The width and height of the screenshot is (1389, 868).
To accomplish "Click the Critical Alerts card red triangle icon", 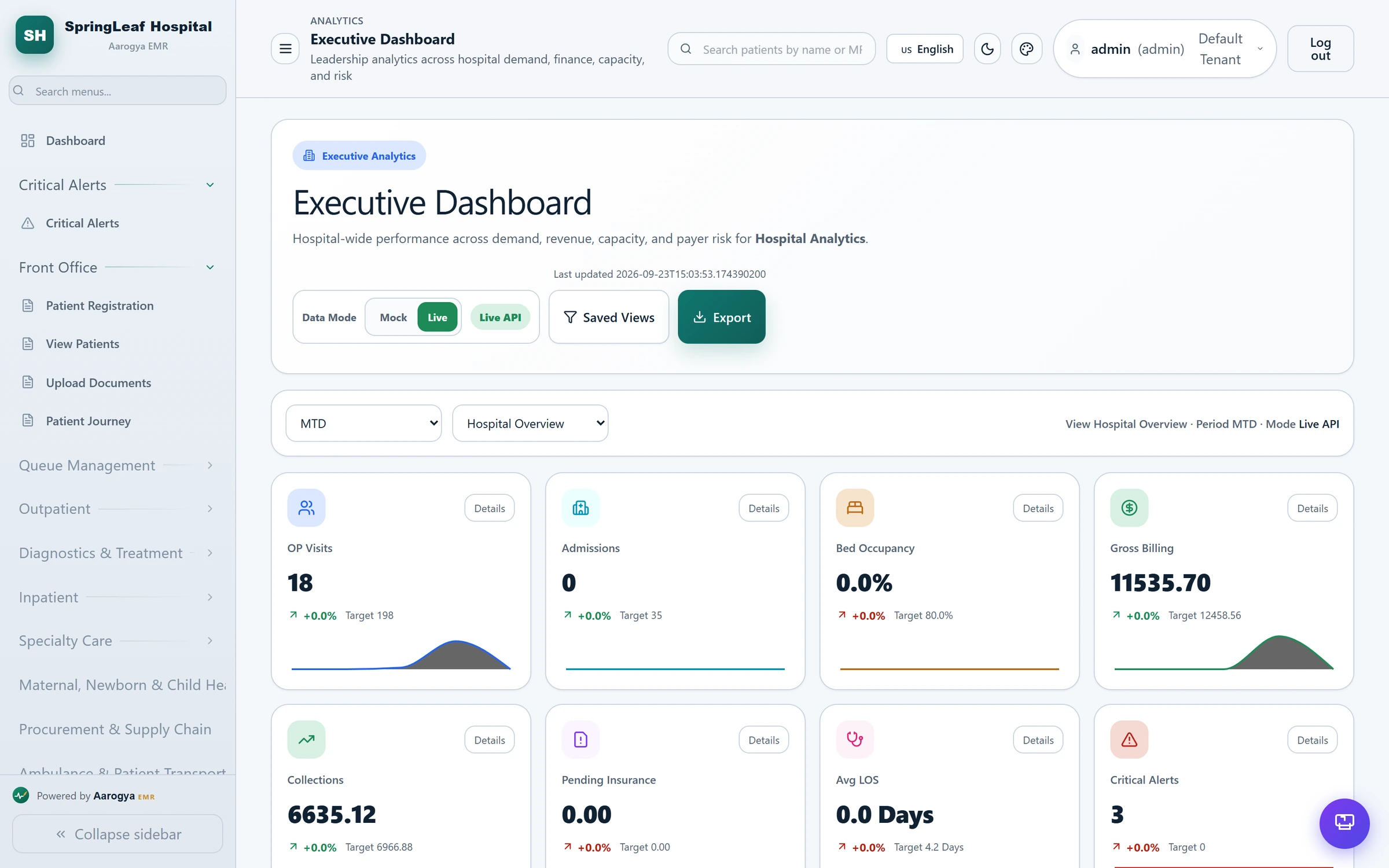I will coord(1129,740).
